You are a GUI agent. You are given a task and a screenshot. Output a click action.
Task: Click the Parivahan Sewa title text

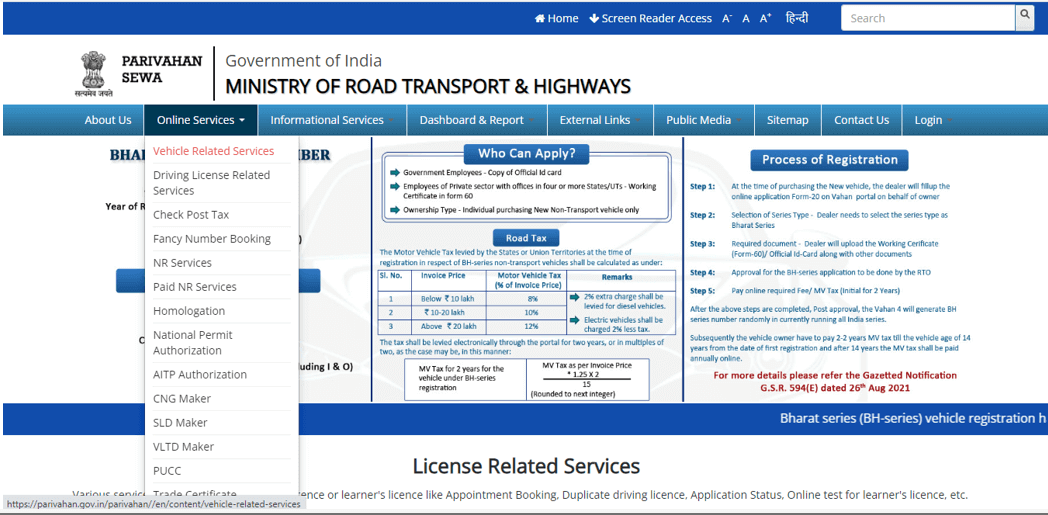(x=161, y=69)
